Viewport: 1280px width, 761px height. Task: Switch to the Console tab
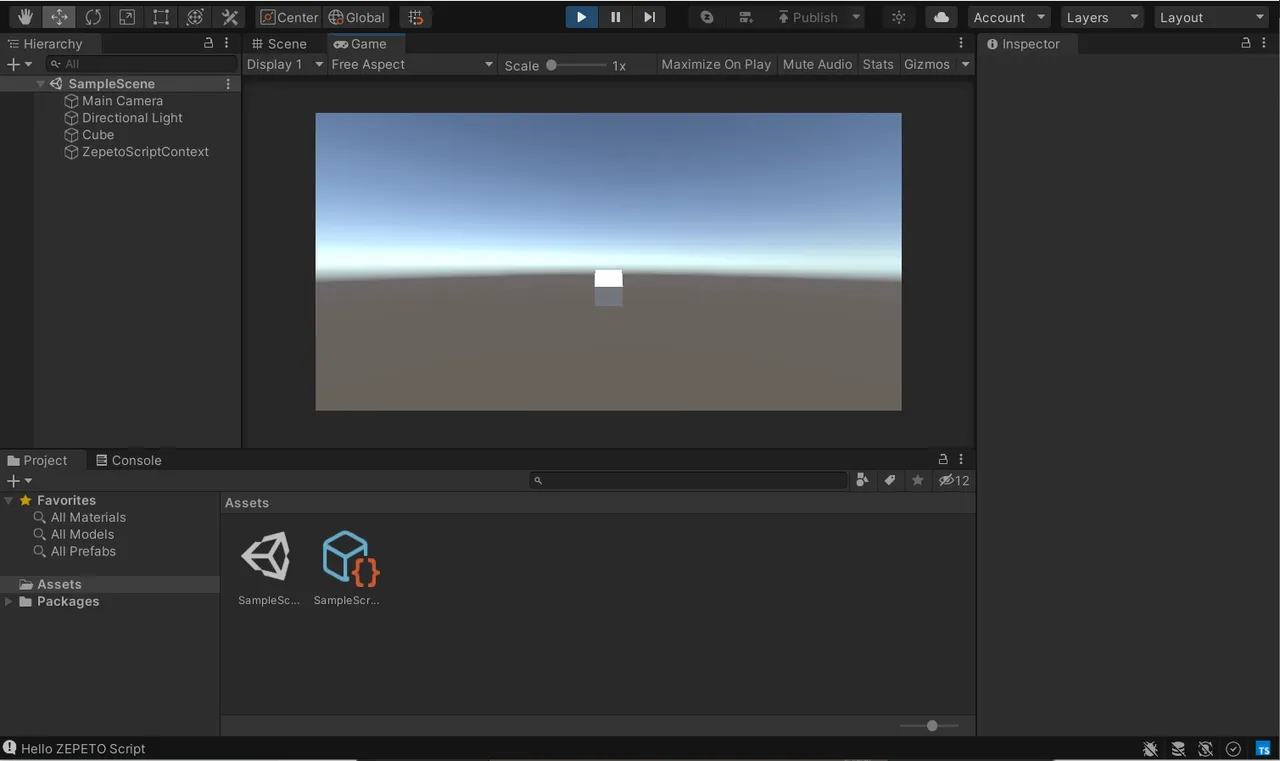coord(128,460)
